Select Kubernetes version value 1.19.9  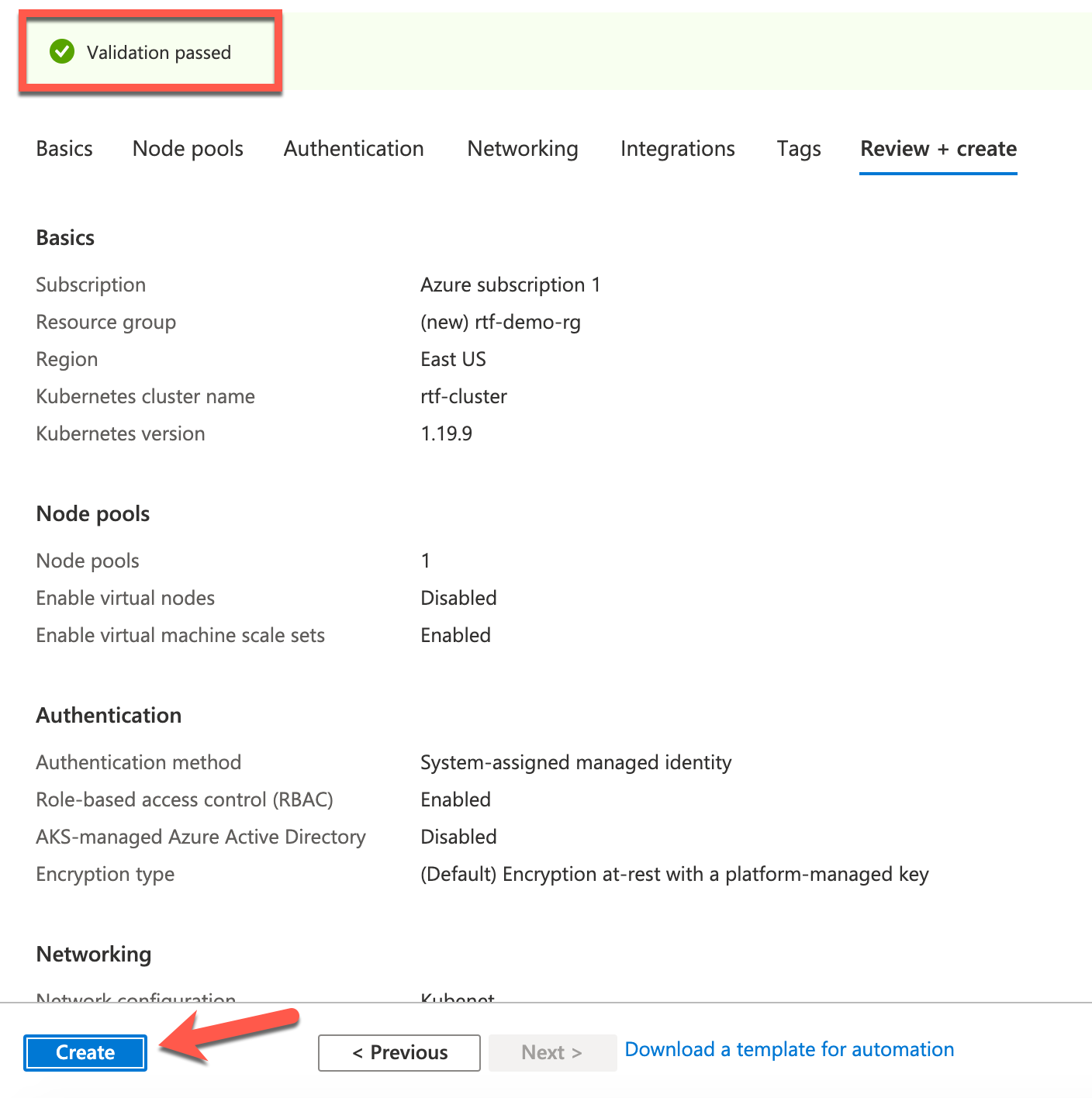tap(447, 433)
